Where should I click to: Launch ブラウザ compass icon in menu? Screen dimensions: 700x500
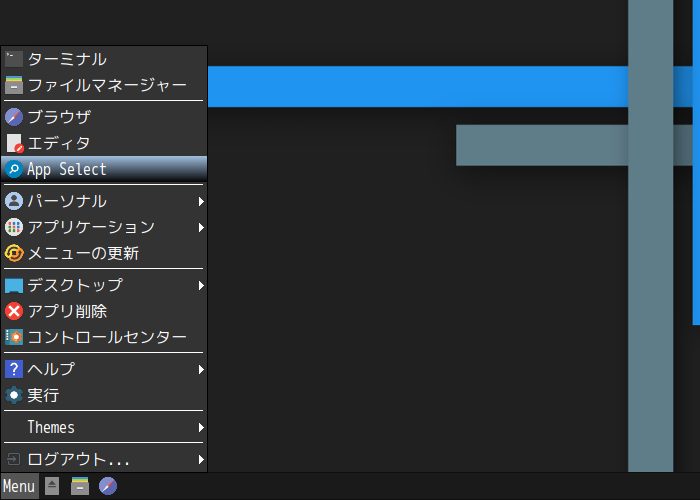coord(14,117)
